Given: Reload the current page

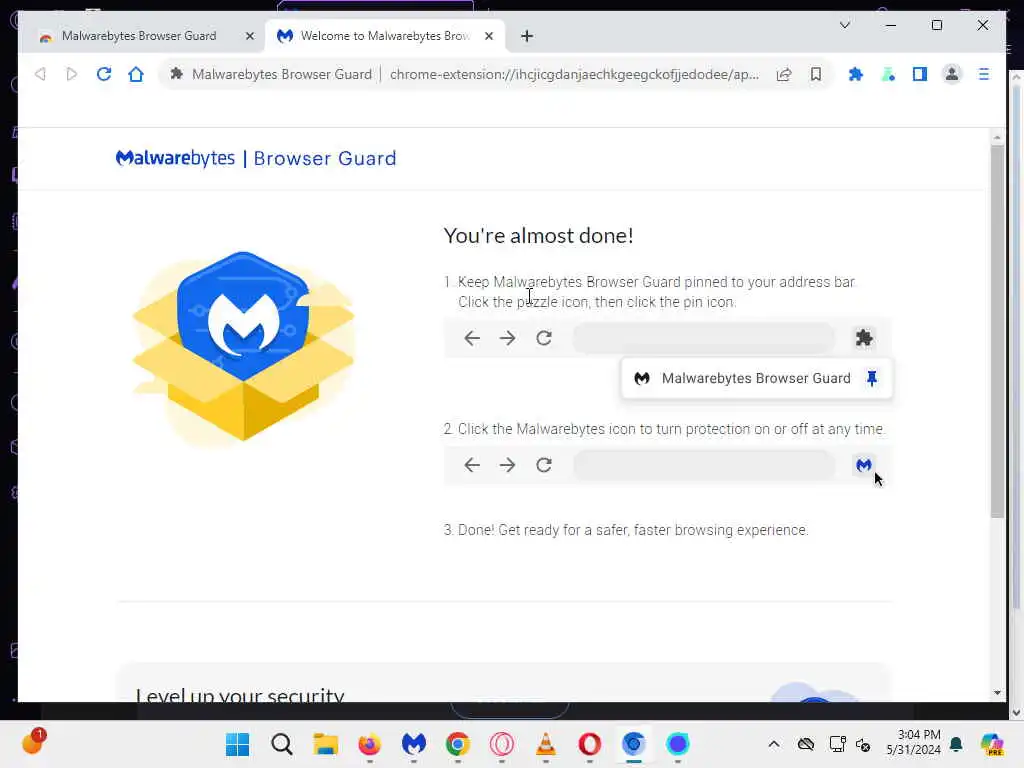Looking at the screenshot, I should (104, 74).
